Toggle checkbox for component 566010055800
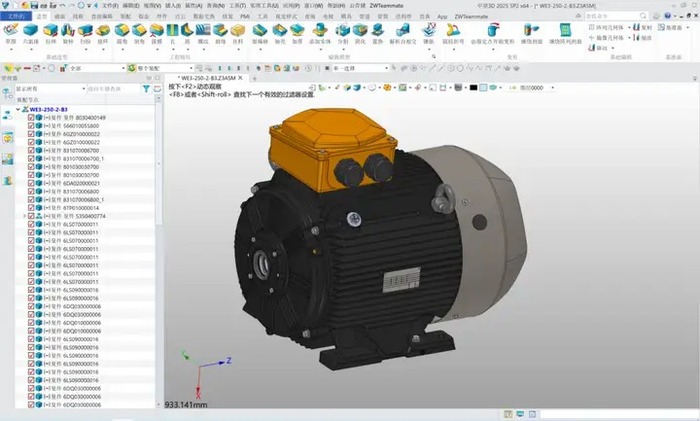700x421 pixels. click(31, 126)
